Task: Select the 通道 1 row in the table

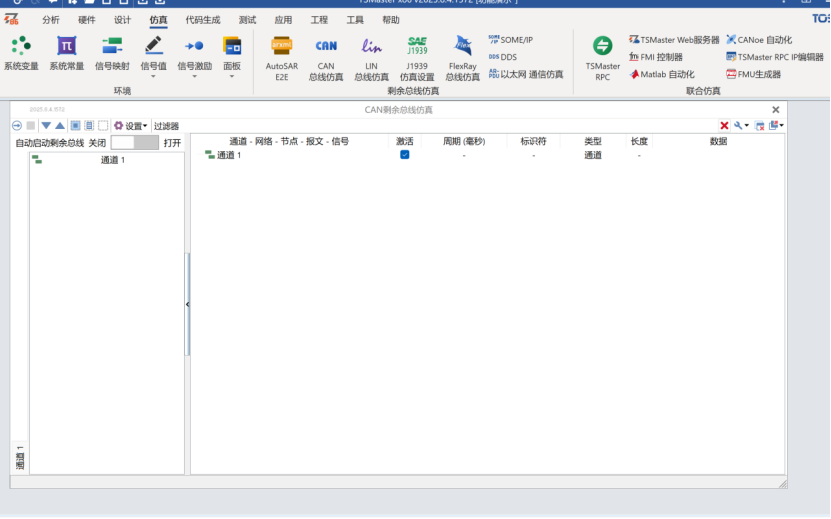Action: click(x=487, y=155)
